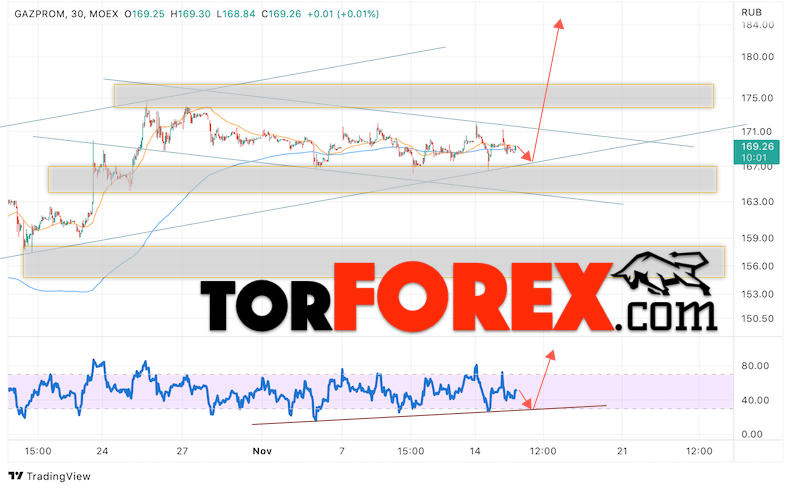
Task: Click the current price tag 169.26
Action: [757, 147]
